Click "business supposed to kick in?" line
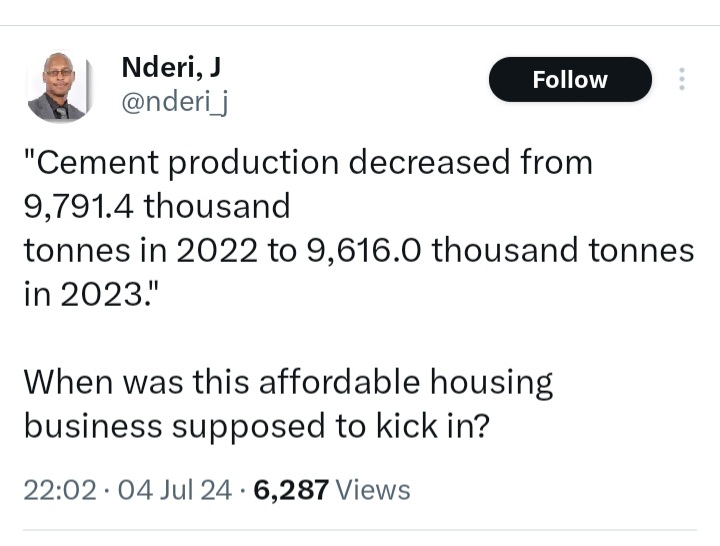 click(255, 426)
